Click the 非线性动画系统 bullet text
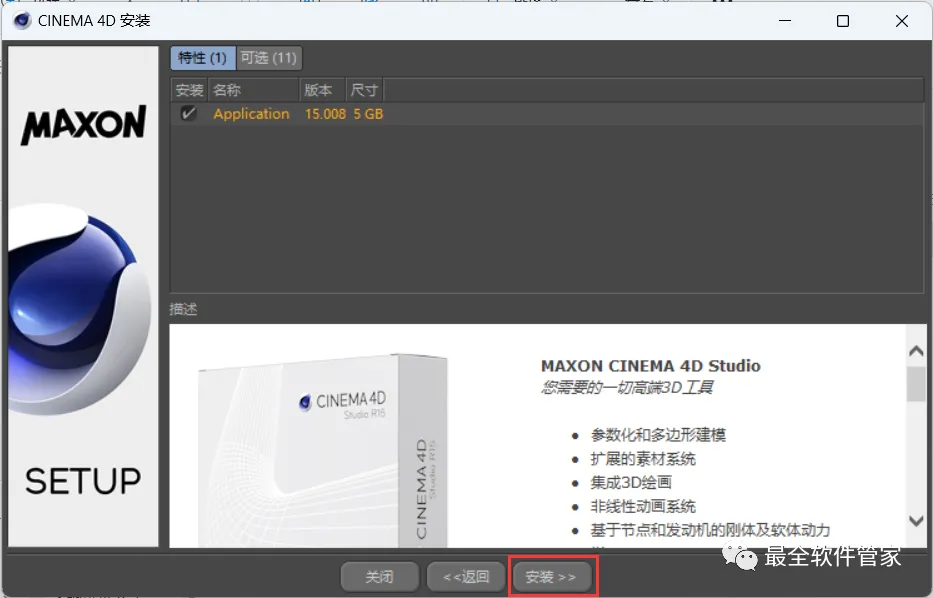 [643, 506]
